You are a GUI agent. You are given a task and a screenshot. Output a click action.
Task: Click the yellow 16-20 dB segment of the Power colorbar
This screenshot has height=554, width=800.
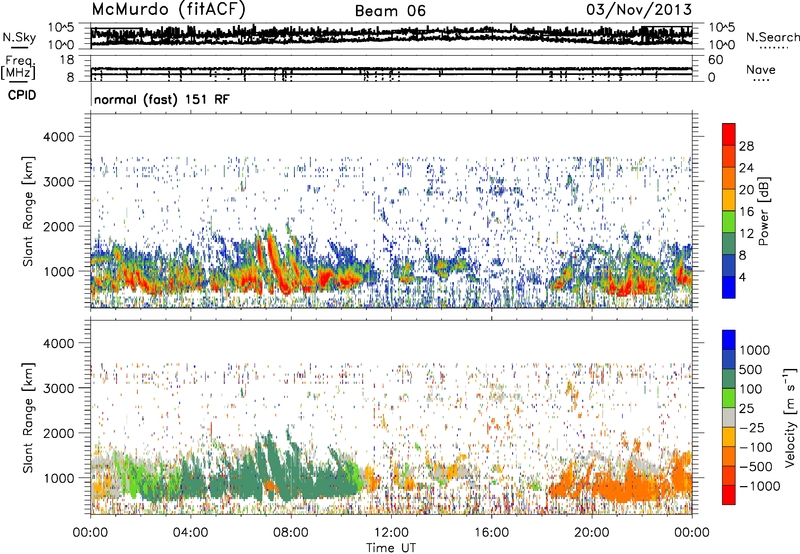click(729, 200)
